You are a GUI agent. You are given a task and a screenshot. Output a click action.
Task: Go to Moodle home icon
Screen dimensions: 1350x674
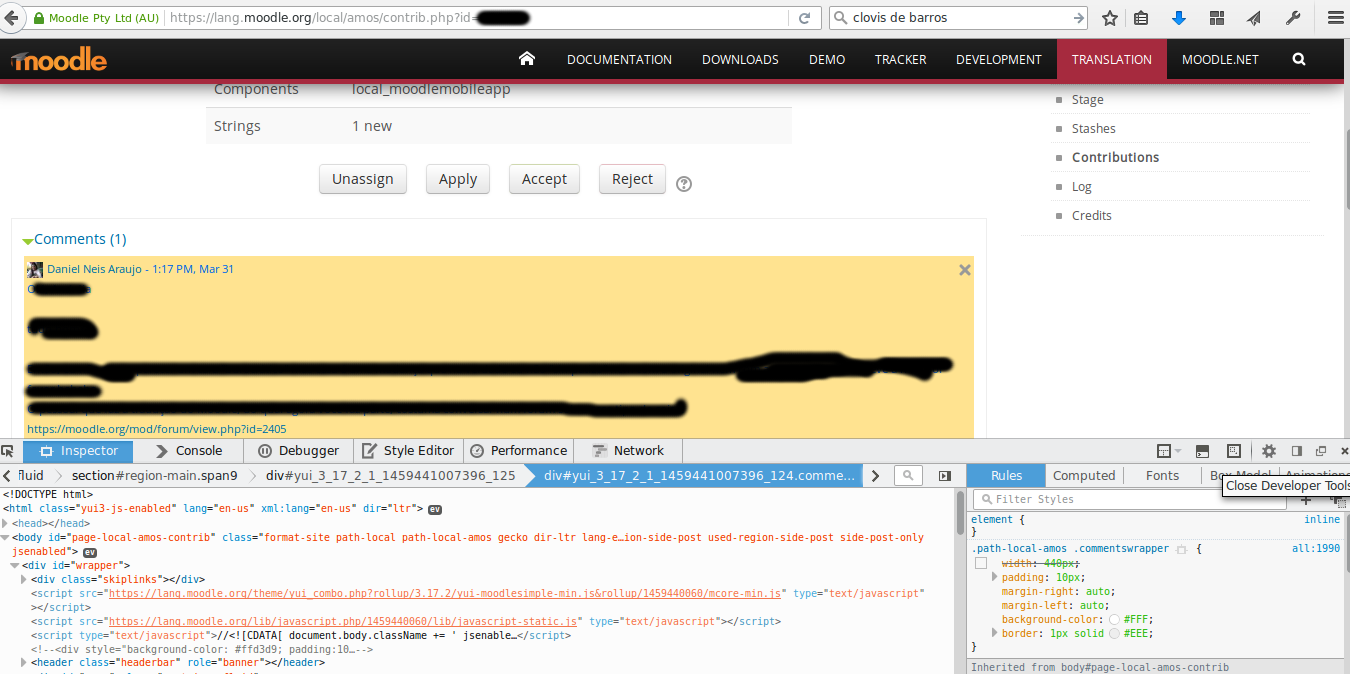(527, 59)
